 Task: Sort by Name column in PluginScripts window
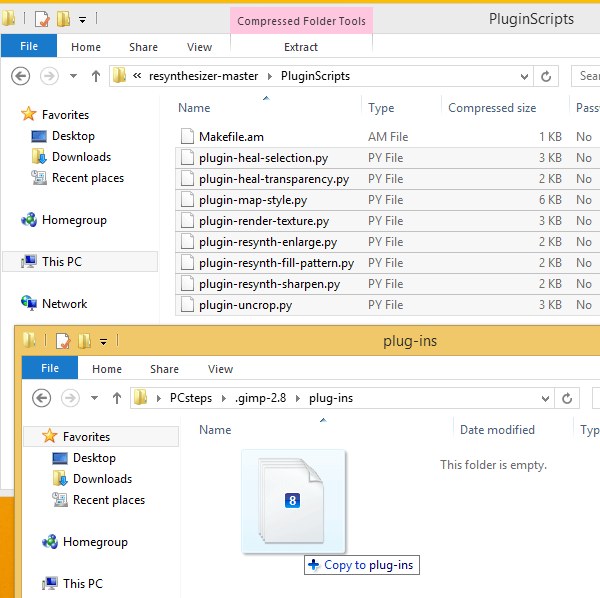pyautogui.click(x=194, y=108)
